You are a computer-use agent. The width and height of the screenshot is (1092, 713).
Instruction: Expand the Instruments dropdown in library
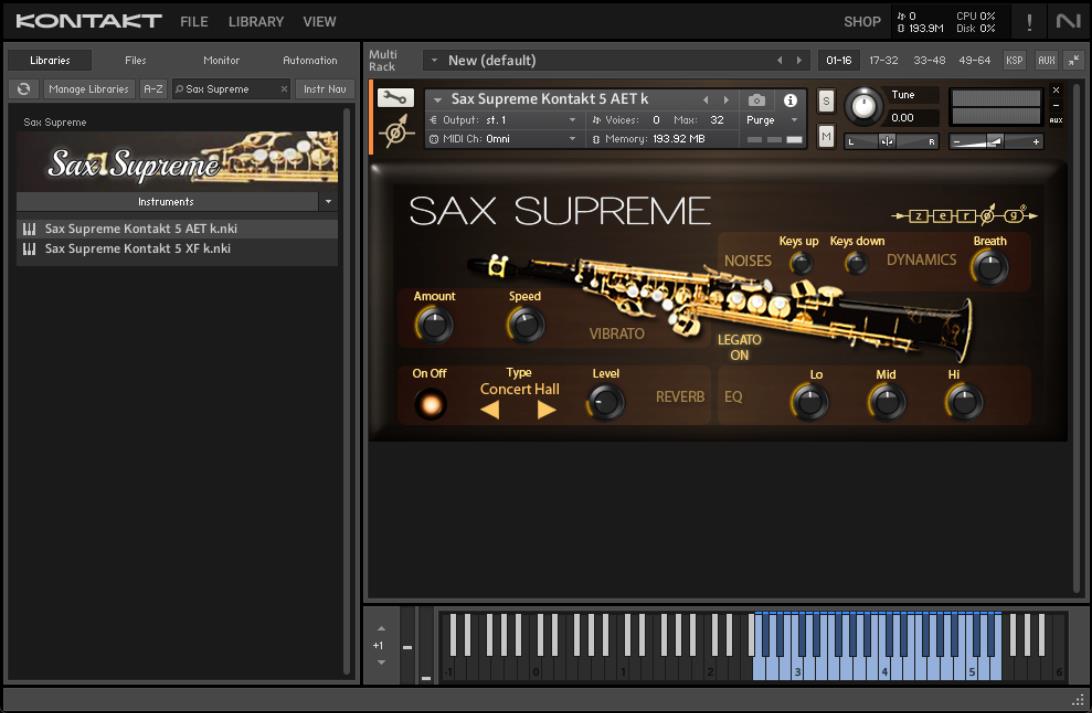coord(328,202)
